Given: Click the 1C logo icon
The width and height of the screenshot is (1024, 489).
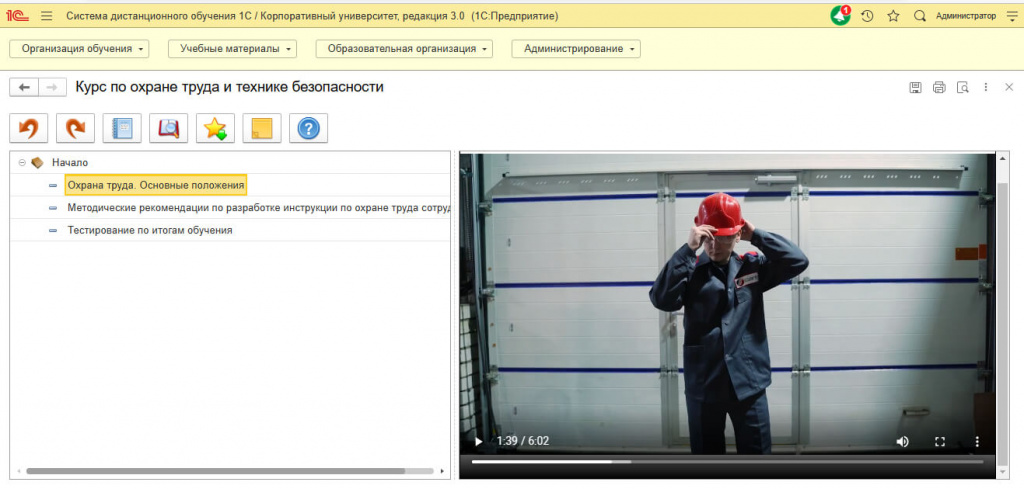Looking at the screenshot, I should click(18, 16).
